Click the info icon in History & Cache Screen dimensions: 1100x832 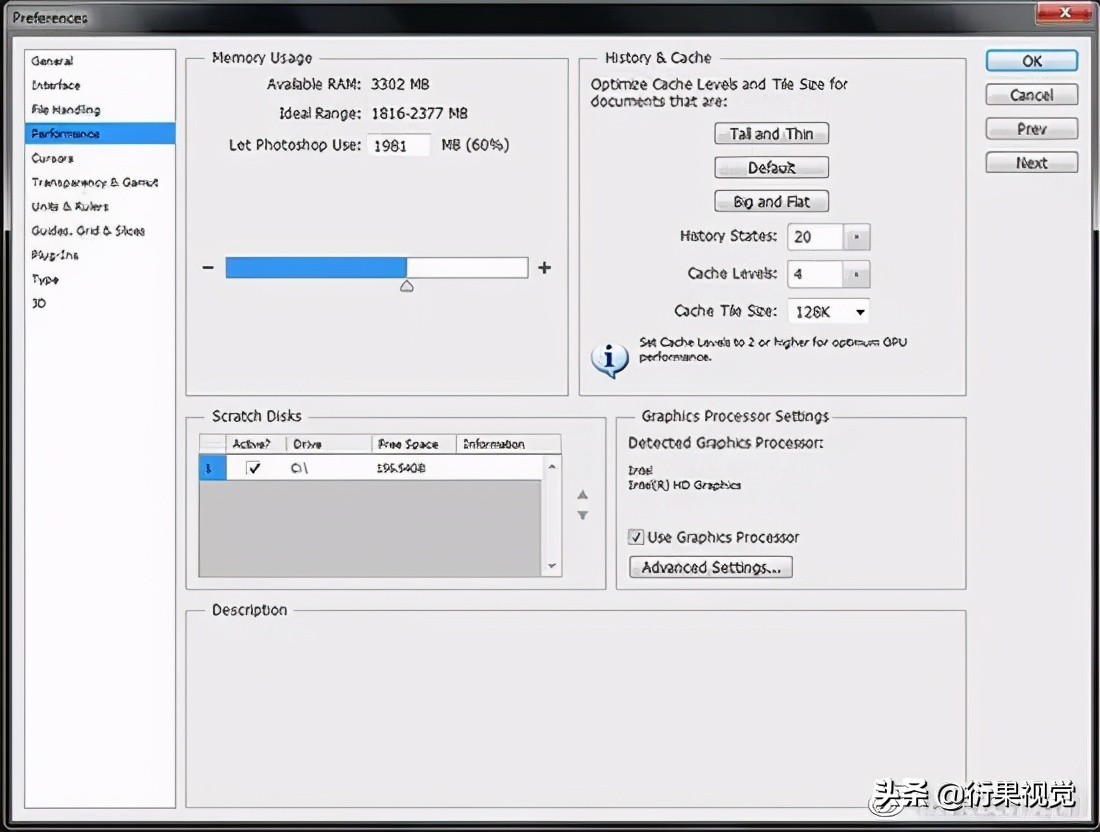[x=609, y=359]
